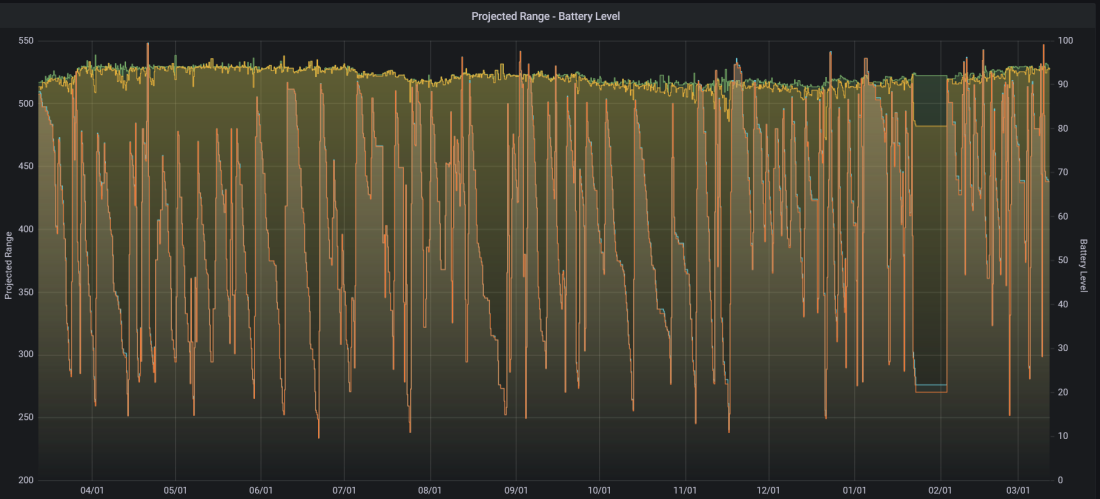
Task: Click the 12/01 date label on the time axis
Action: pyautogui.click(x=769, y=491)
